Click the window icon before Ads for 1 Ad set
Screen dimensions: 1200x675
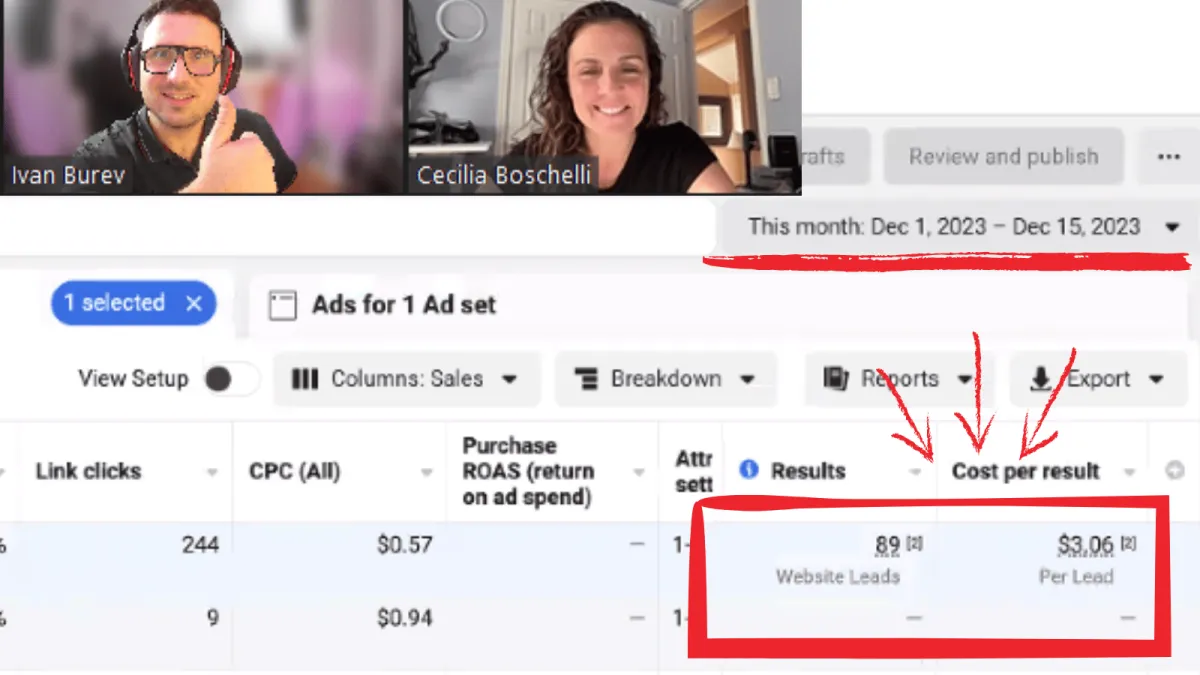click(283, 306)
